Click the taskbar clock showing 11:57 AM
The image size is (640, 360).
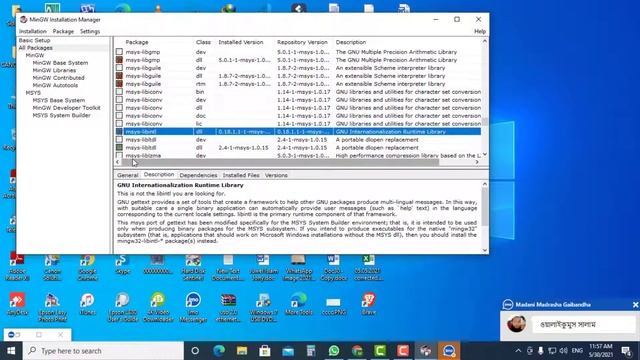600,351
